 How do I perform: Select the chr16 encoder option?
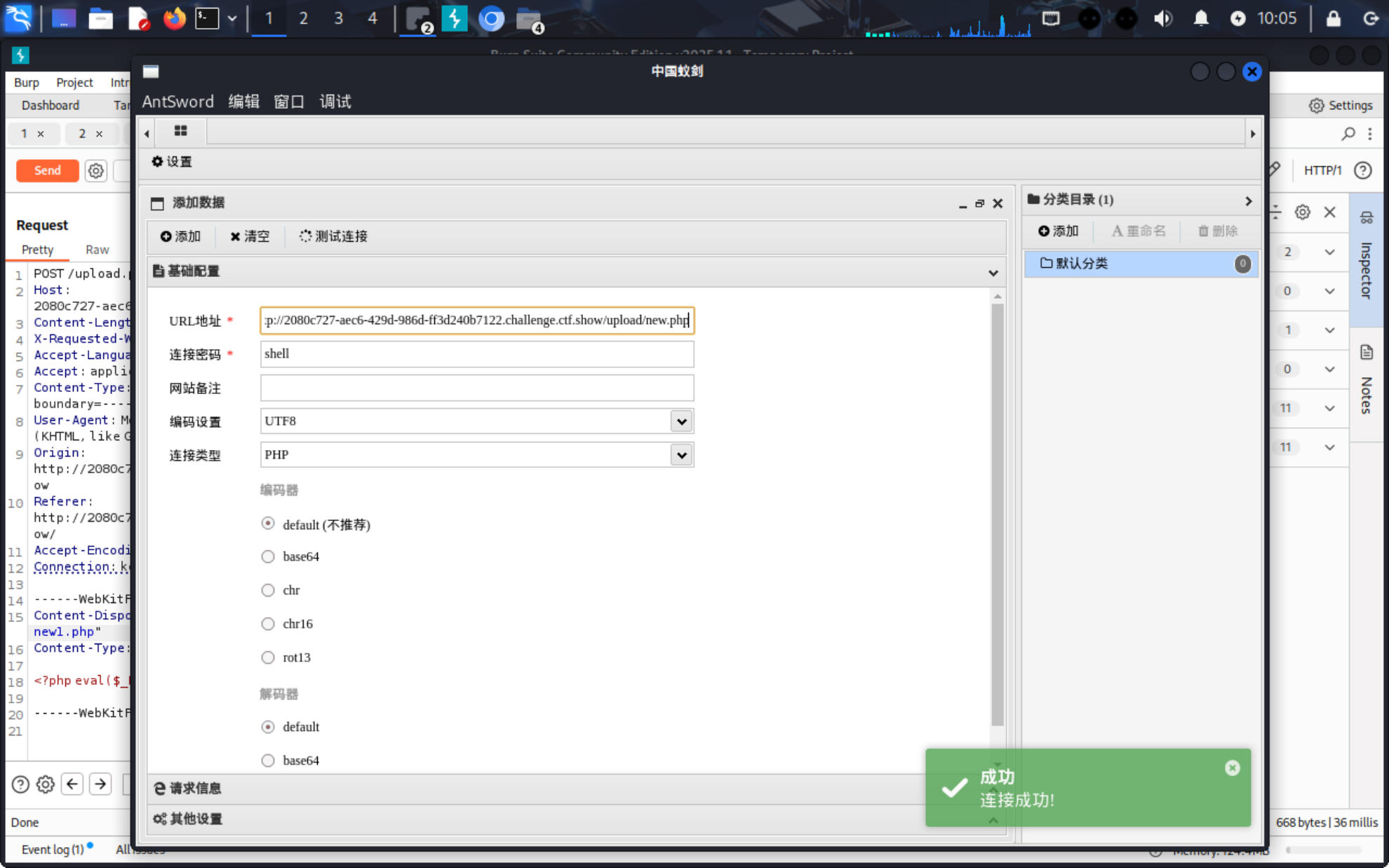(268, 624)
